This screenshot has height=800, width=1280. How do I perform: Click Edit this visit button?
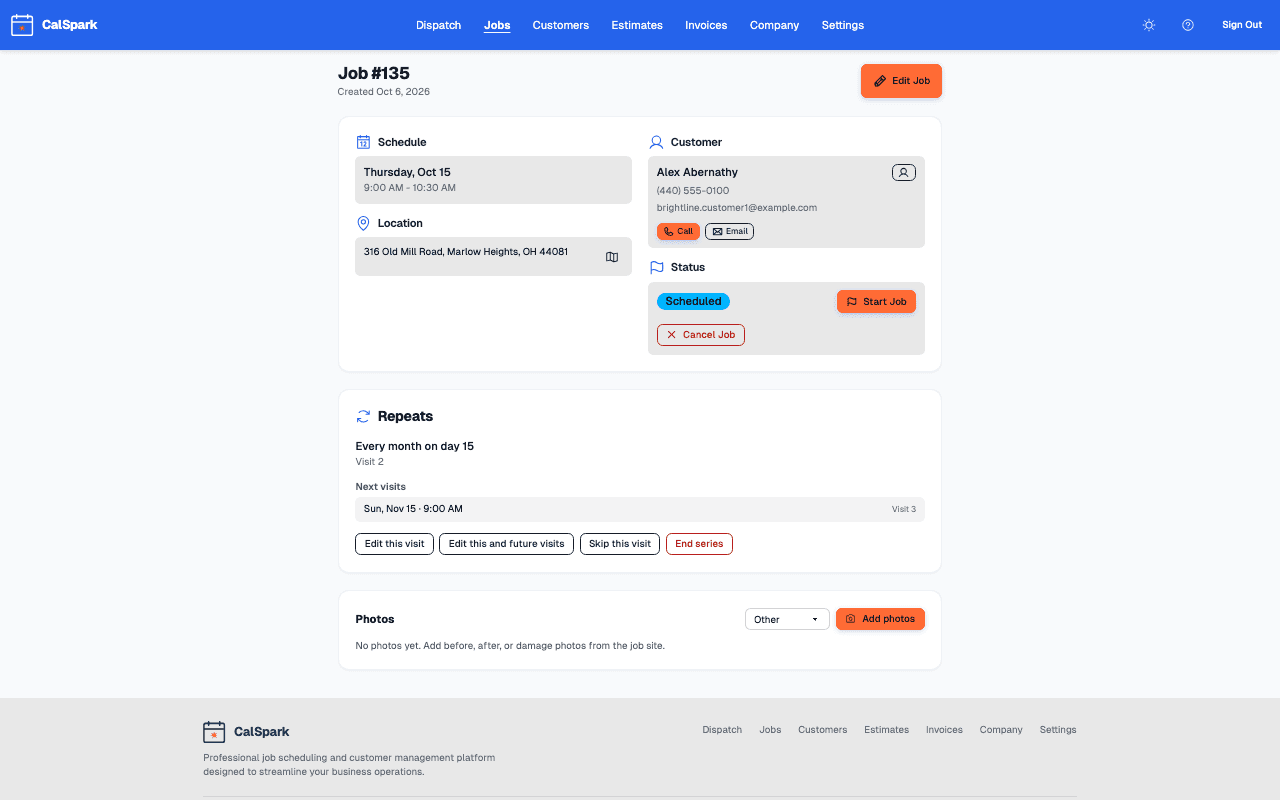(394, 544)
